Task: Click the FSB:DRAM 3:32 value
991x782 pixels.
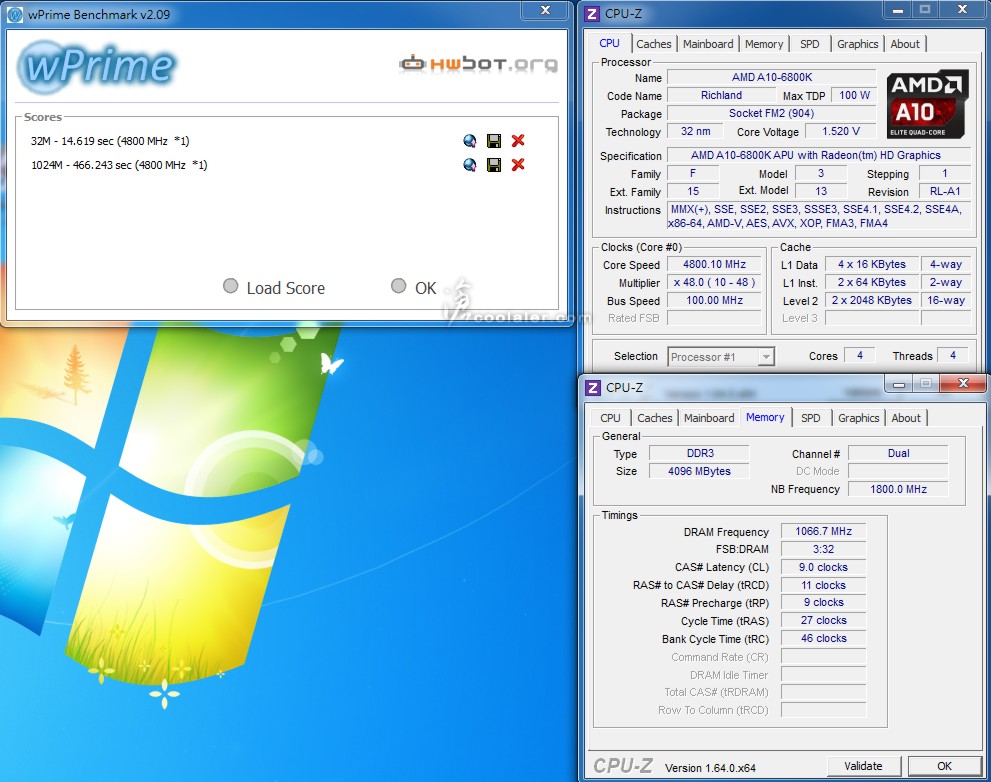Action: pos(824,549)
